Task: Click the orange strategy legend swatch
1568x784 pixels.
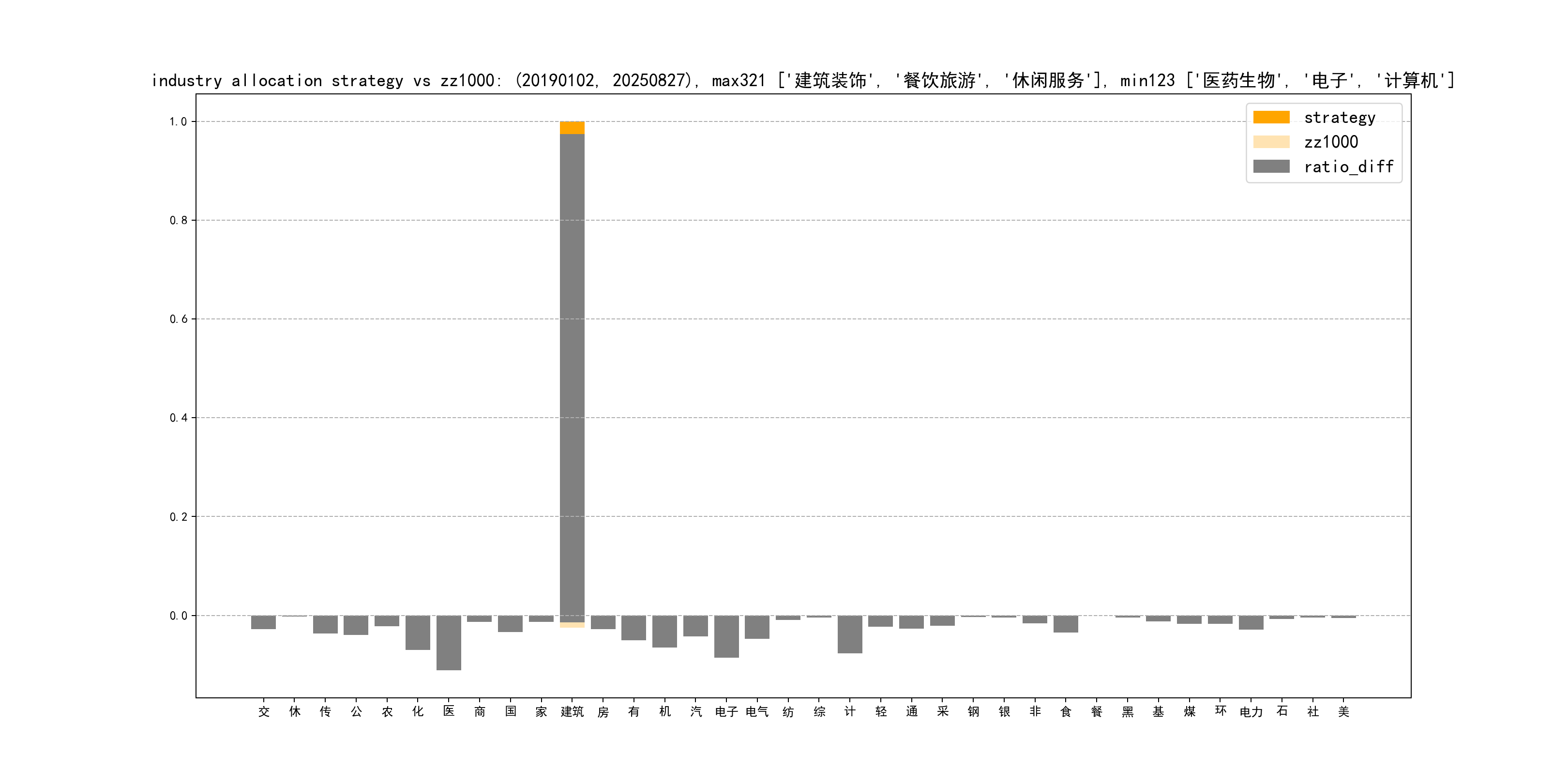Action: click(1271, 118)
